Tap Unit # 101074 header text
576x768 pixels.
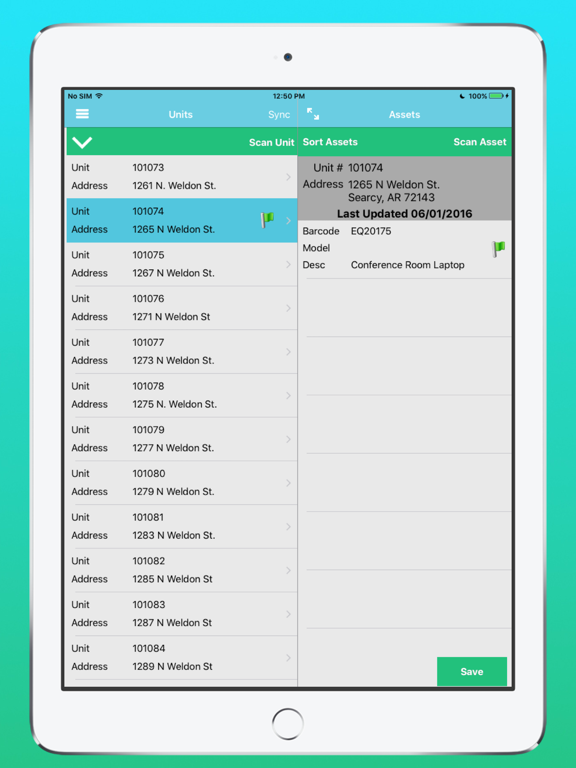click(348, 168)
